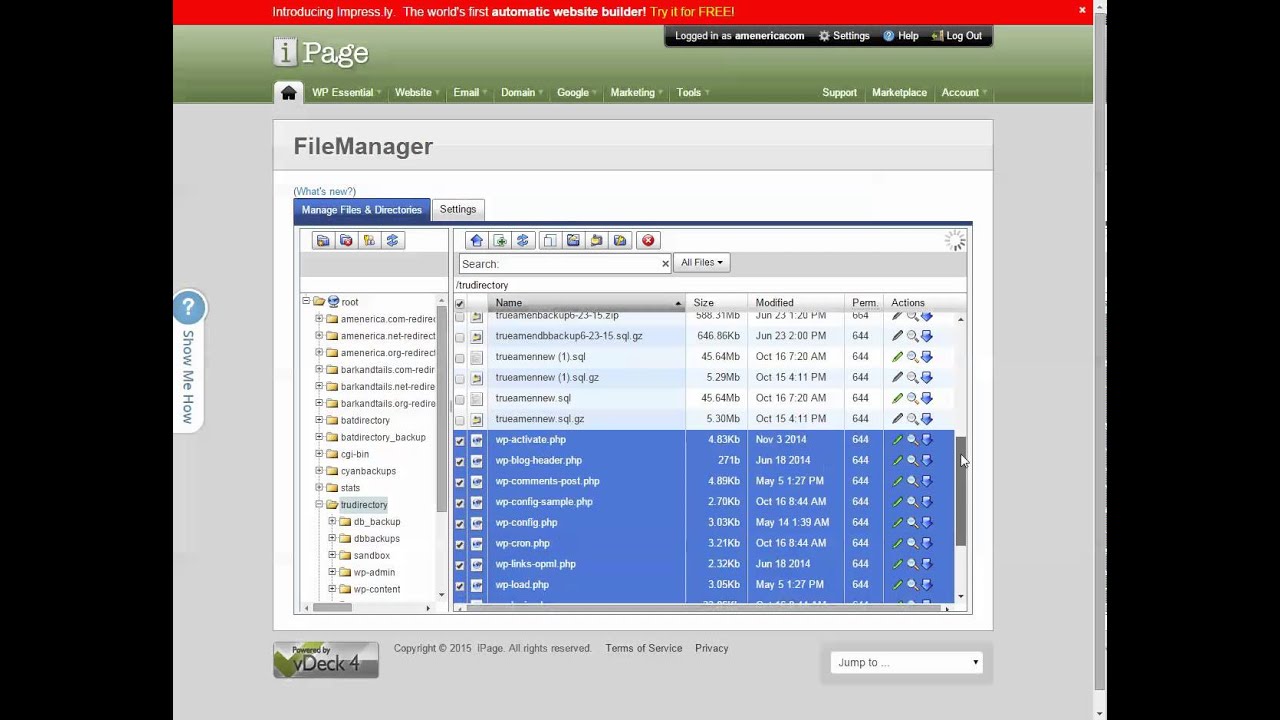Uncheck the wp-config.php checkbox

460,524
